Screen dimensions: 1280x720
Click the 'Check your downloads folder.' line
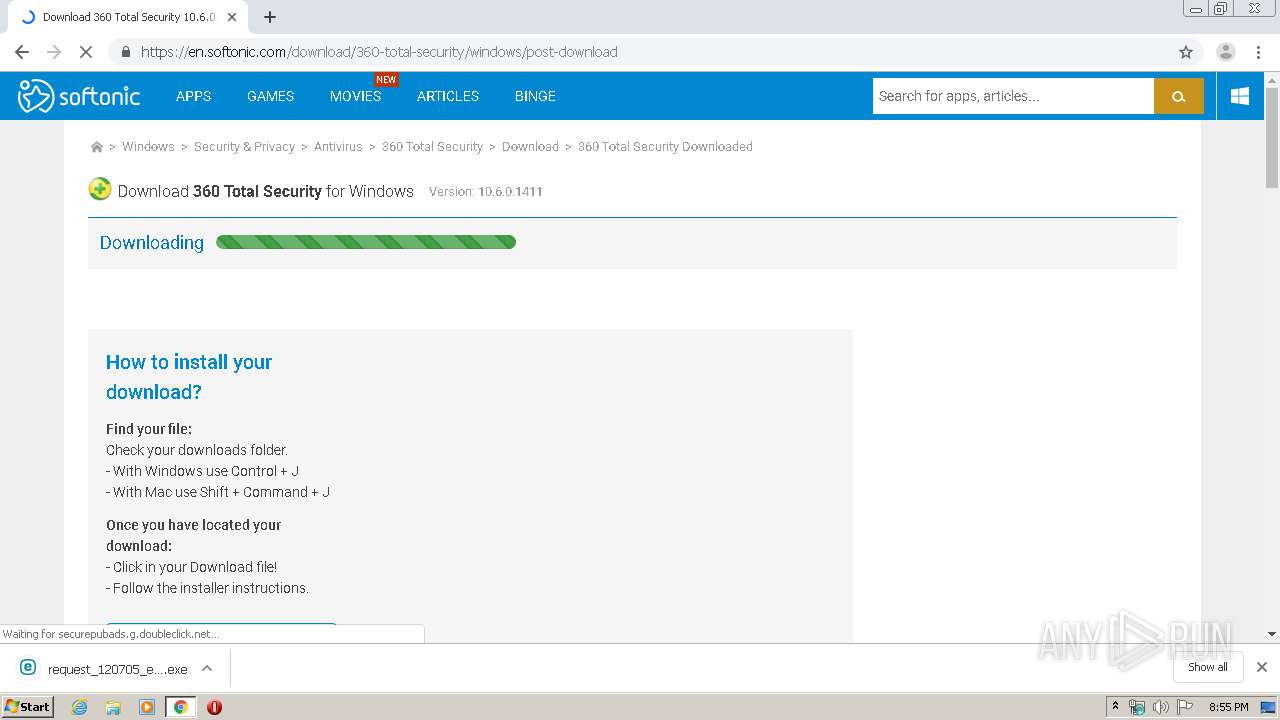[197, 450]
